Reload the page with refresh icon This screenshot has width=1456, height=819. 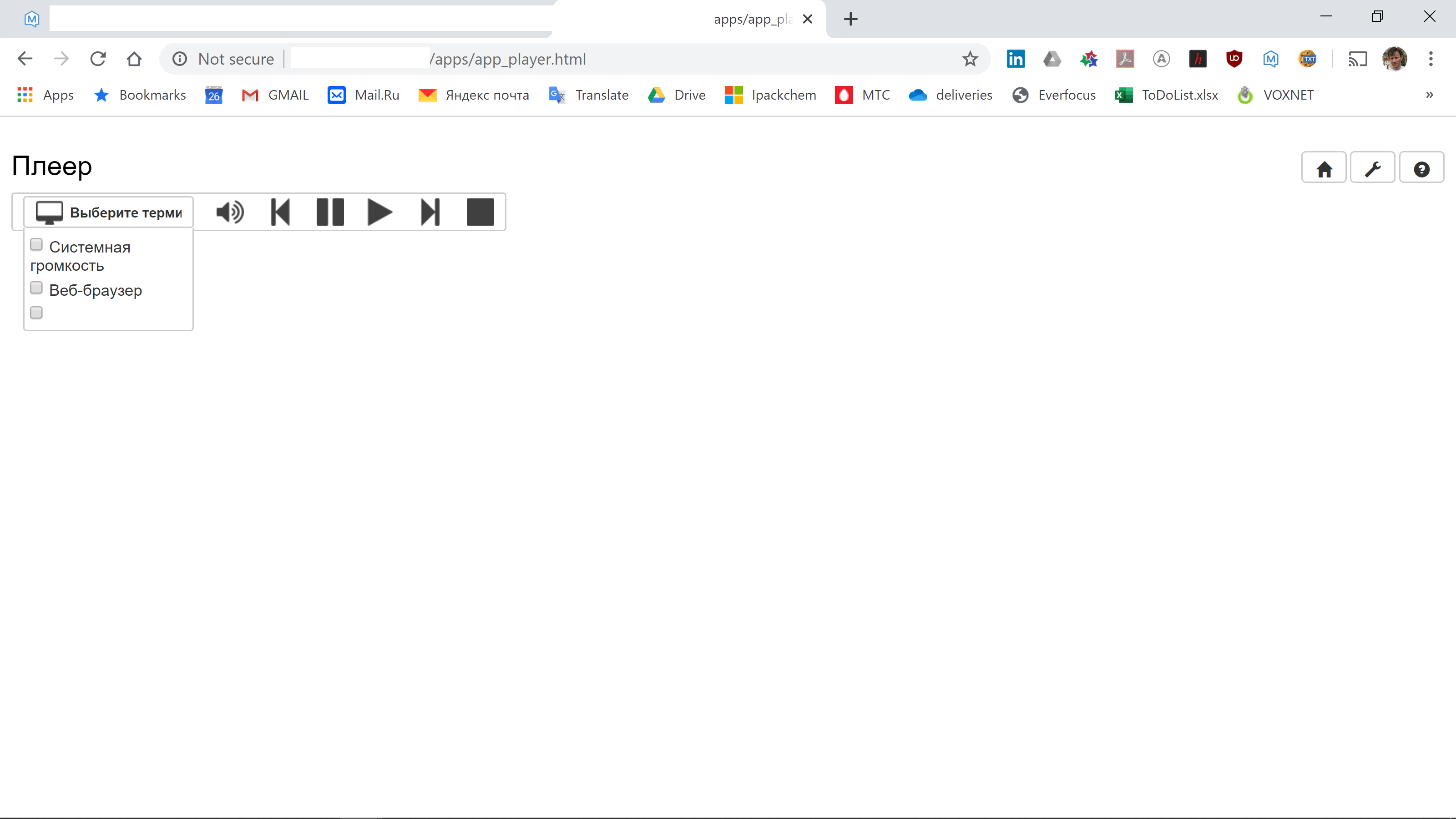point(98,59)
